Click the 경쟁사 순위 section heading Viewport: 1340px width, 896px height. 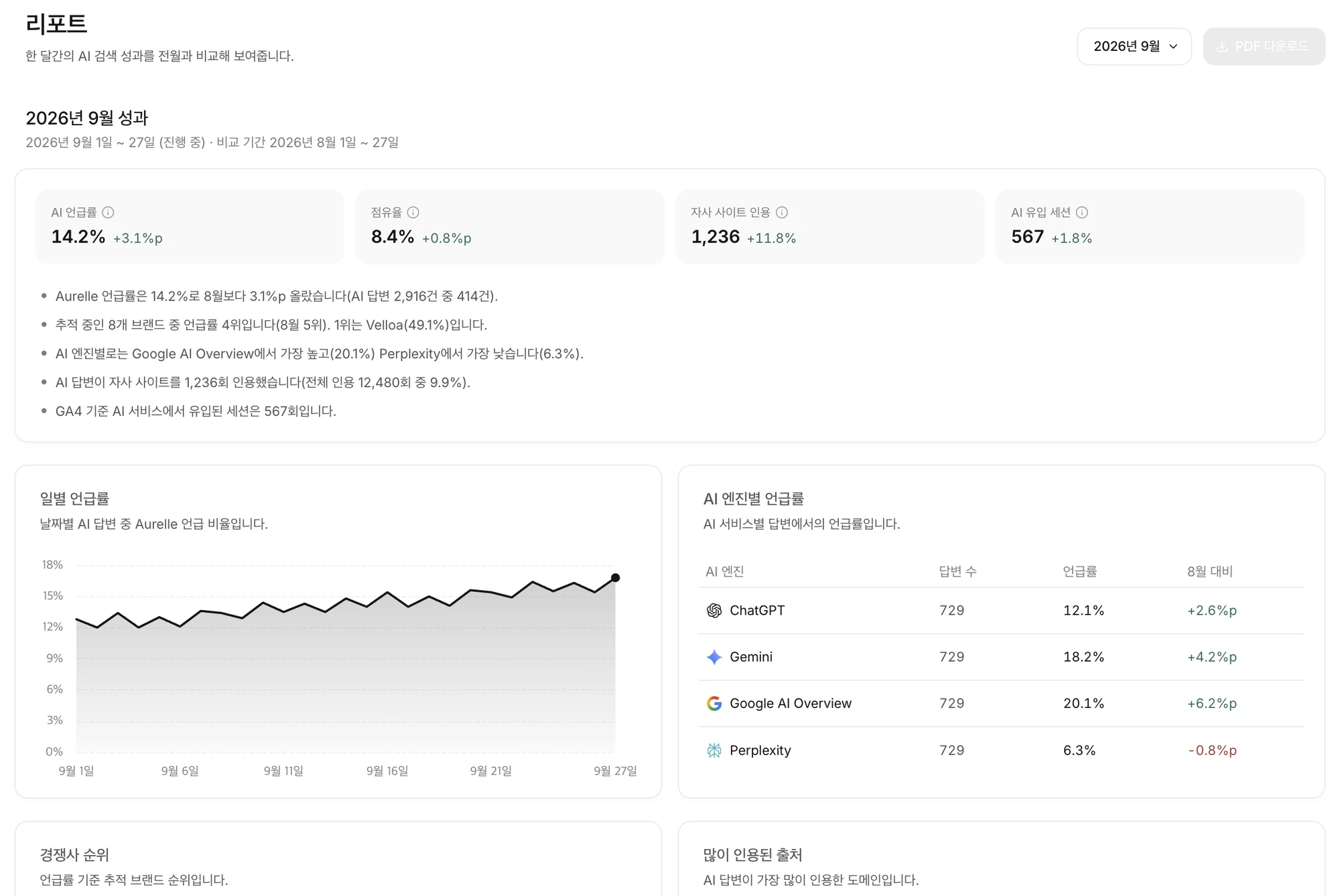coord(74,854)
